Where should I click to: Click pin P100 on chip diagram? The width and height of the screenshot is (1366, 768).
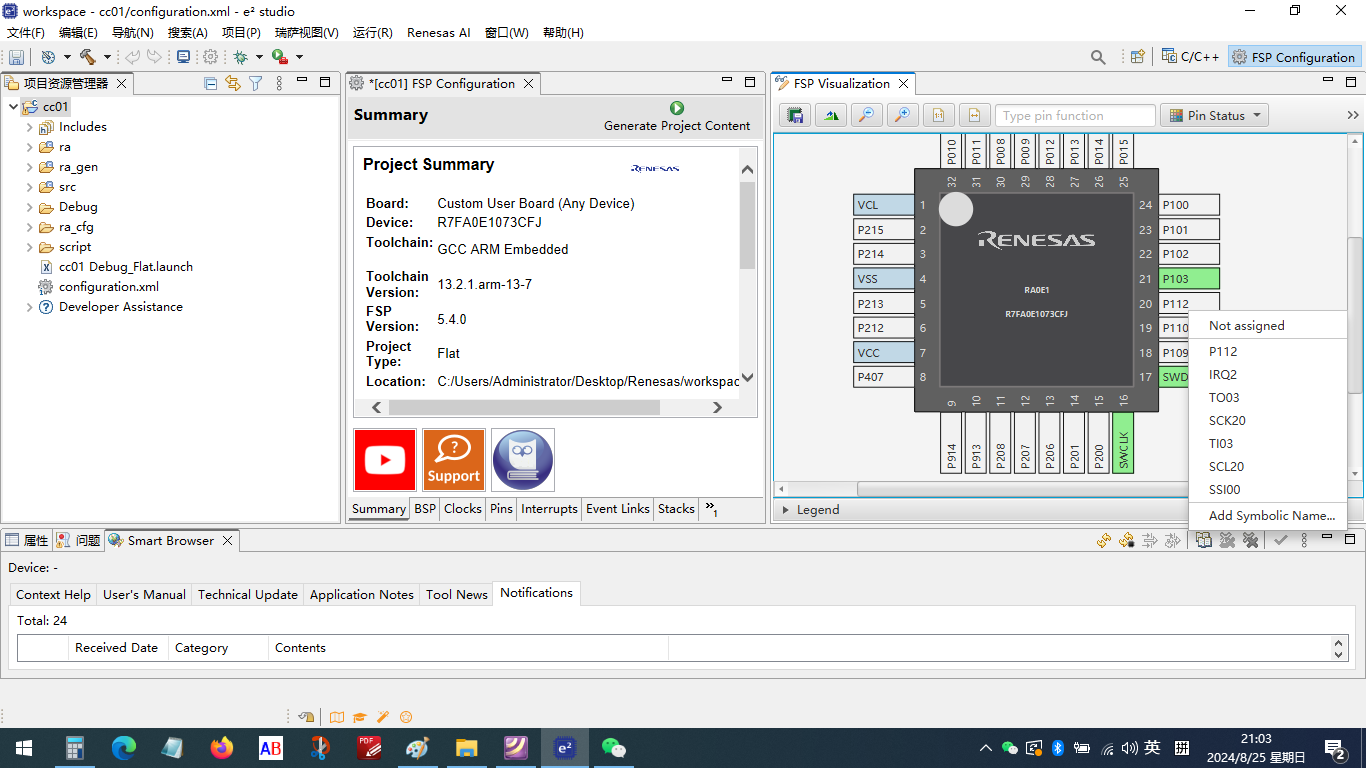tap(1189, 205)
